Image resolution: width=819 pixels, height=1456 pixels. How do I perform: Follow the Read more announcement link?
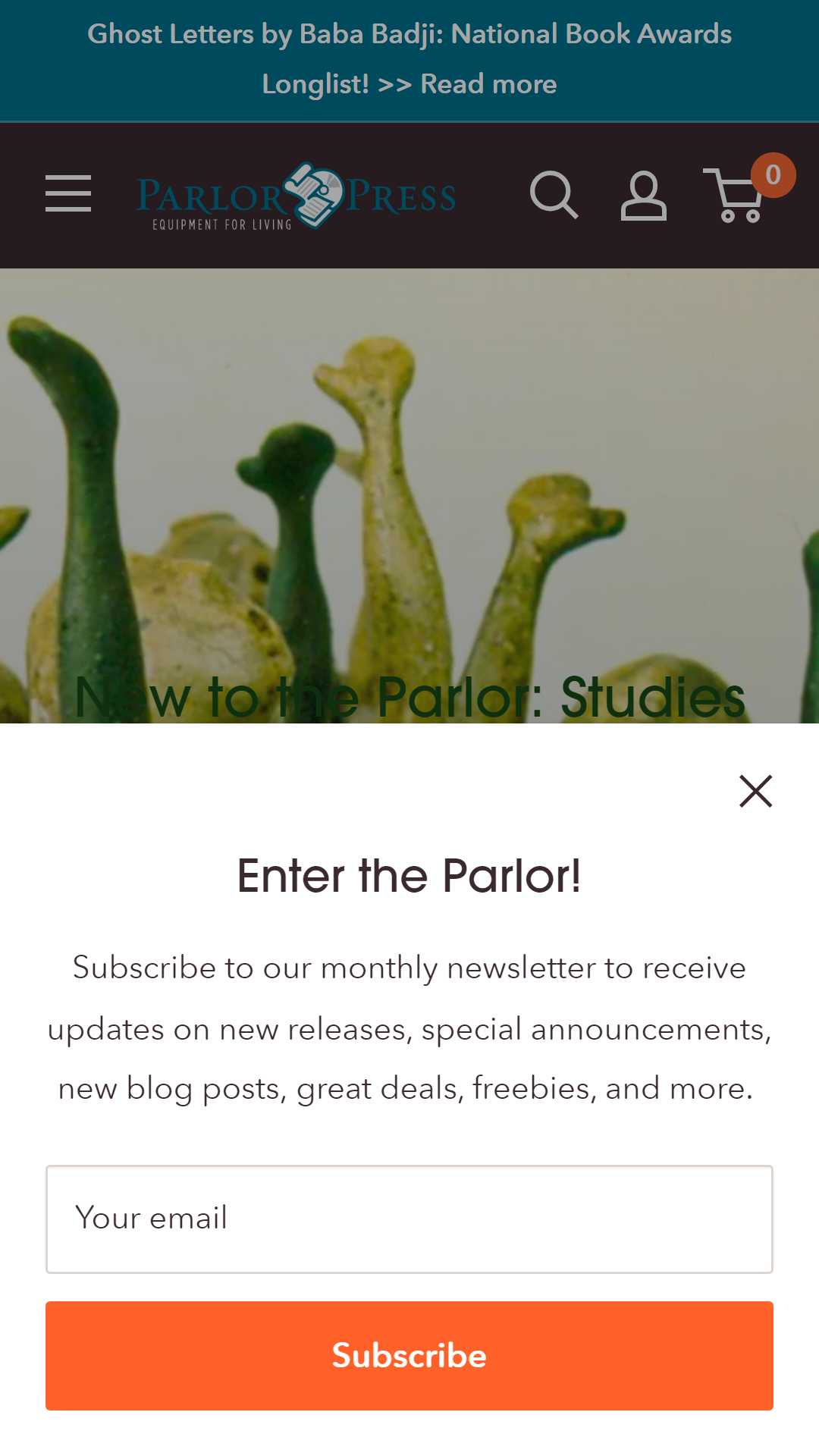point(488,84)
